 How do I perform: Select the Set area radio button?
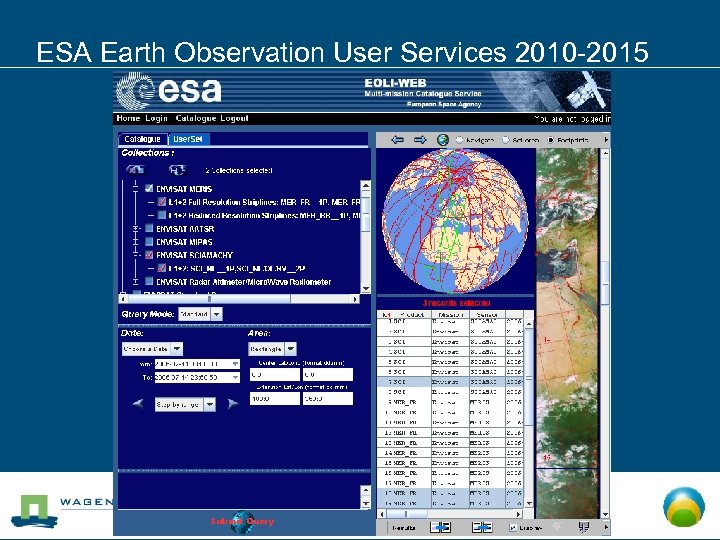click(x=506, y=140)
